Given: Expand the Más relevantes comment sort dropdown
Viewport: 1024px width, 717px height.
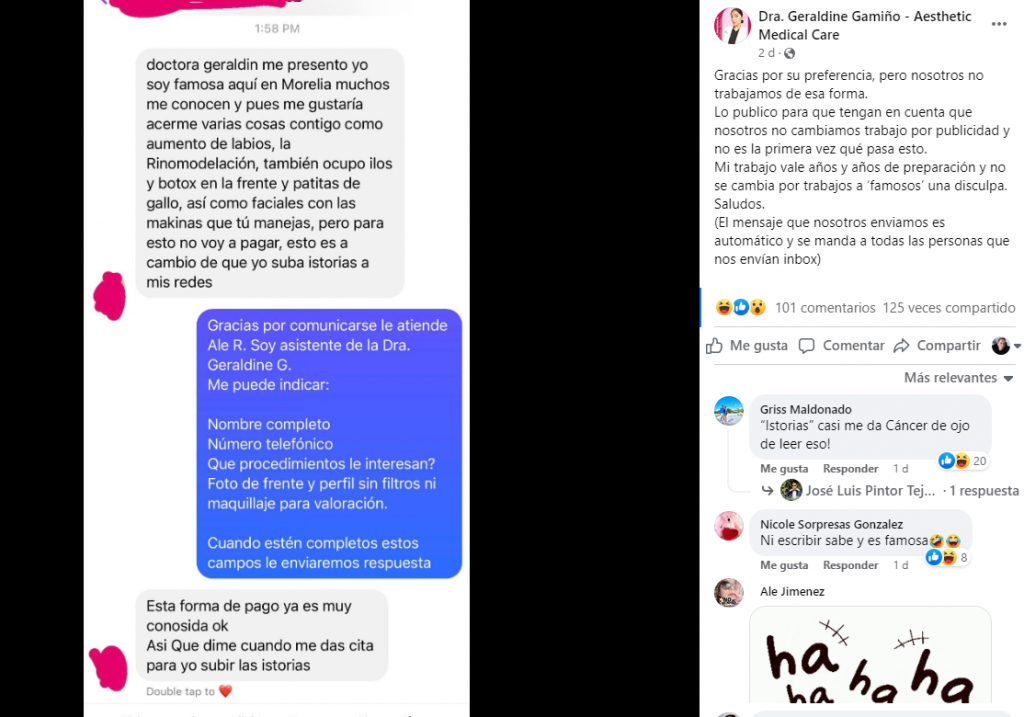Looking at the screenshot, I should pyautogui.click(x=958, y=377).
